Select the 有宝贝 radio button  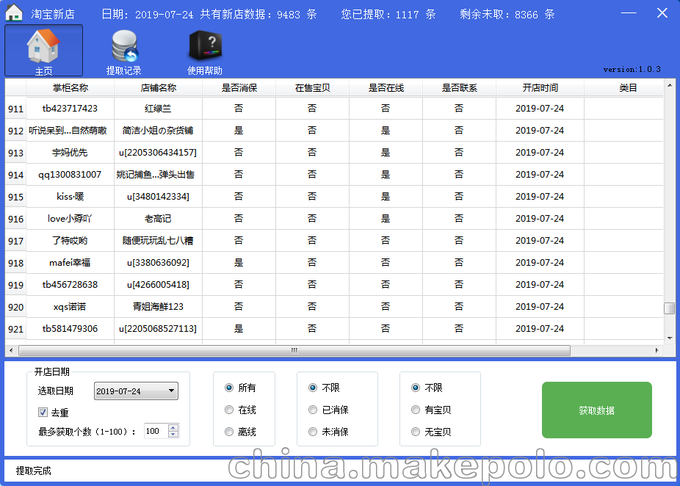415,410
